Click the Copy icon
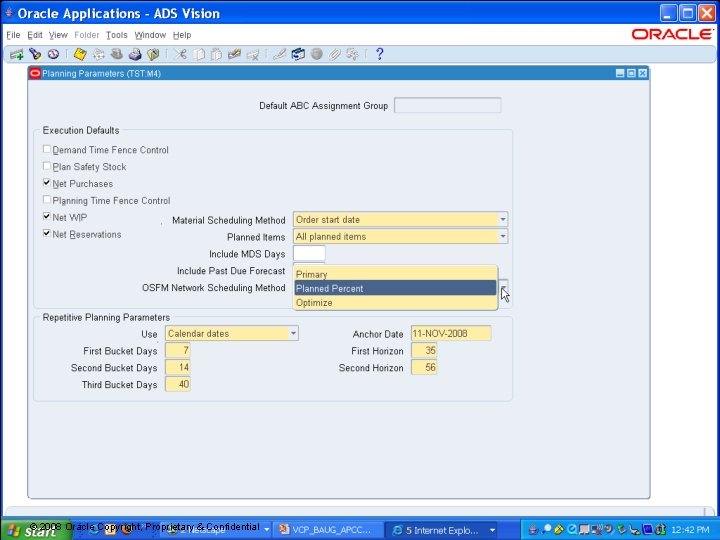This screenshot has width=720, height=540. point(198,54)
